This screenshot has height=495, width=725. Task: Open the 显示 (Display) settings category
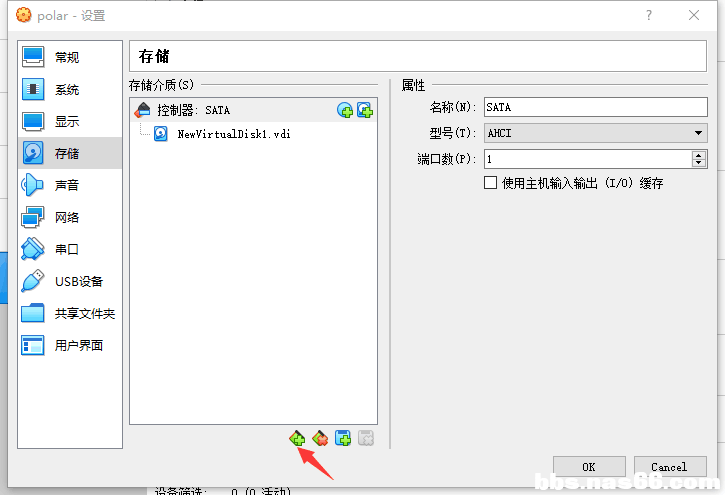pyautogui.click(x=70, y=121)
